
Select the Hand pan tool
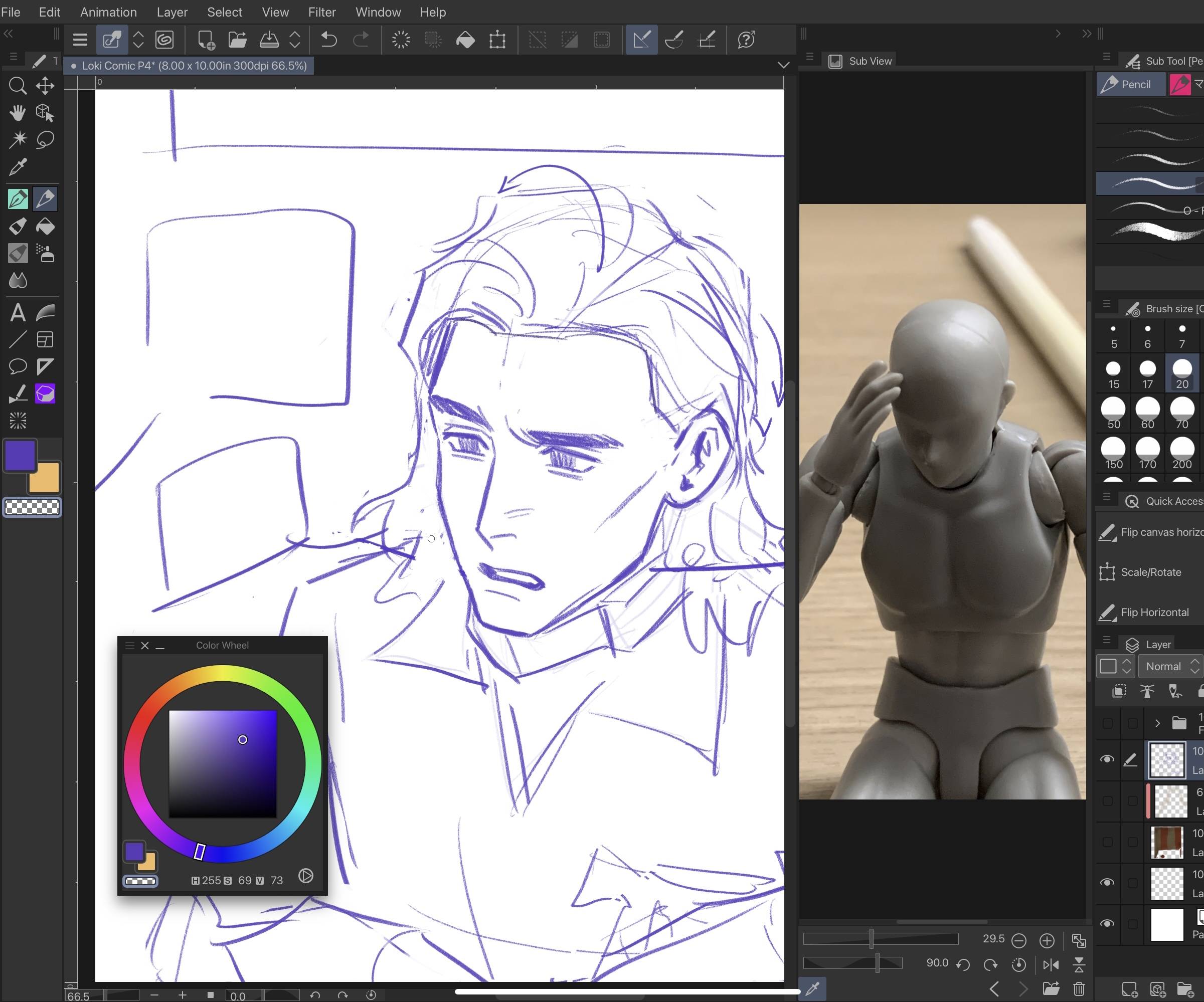[x=18, y=113]
